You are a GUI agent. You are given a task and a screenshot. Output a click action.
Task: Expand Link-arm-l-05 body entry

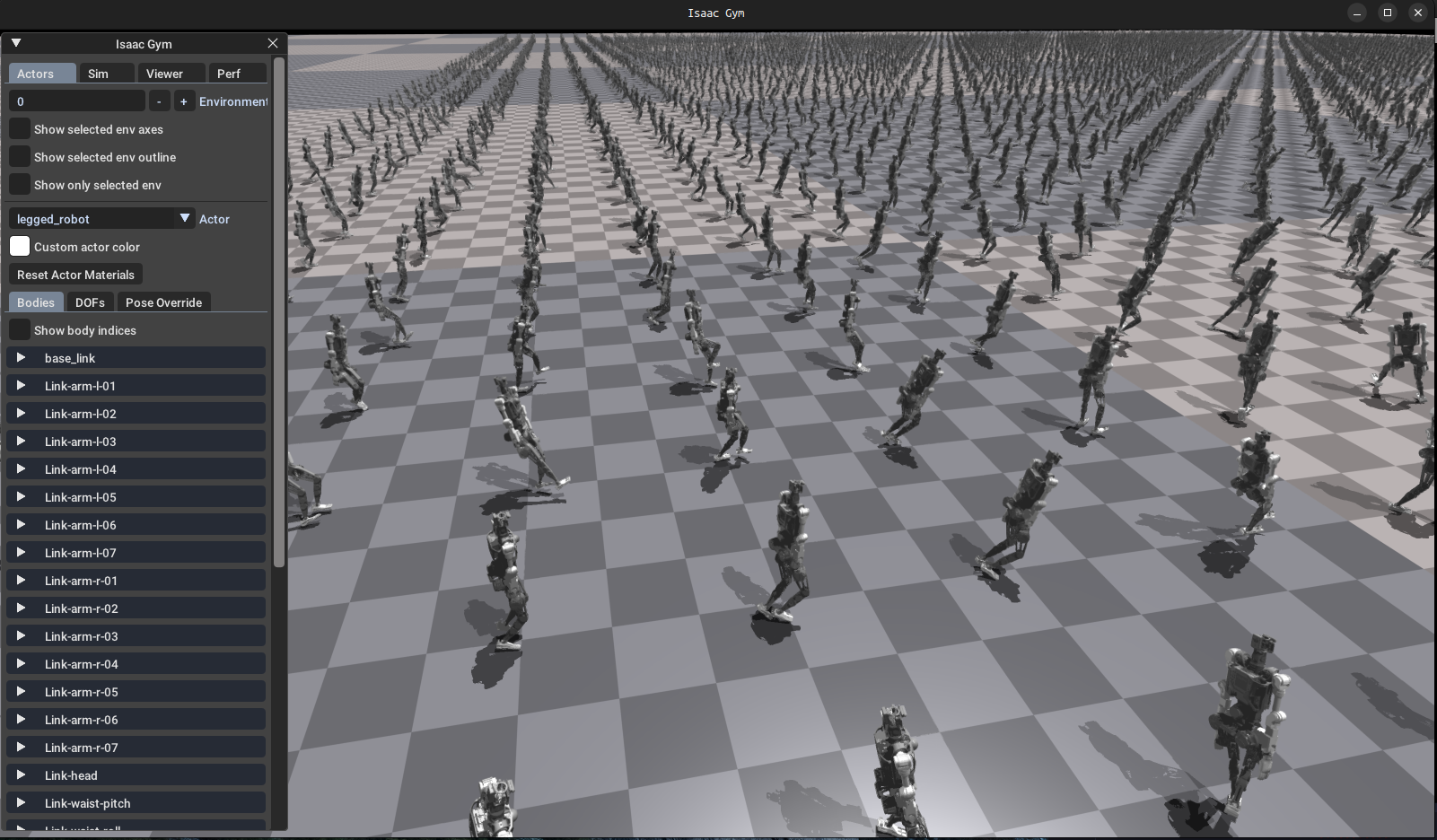[x=136, y=497]
